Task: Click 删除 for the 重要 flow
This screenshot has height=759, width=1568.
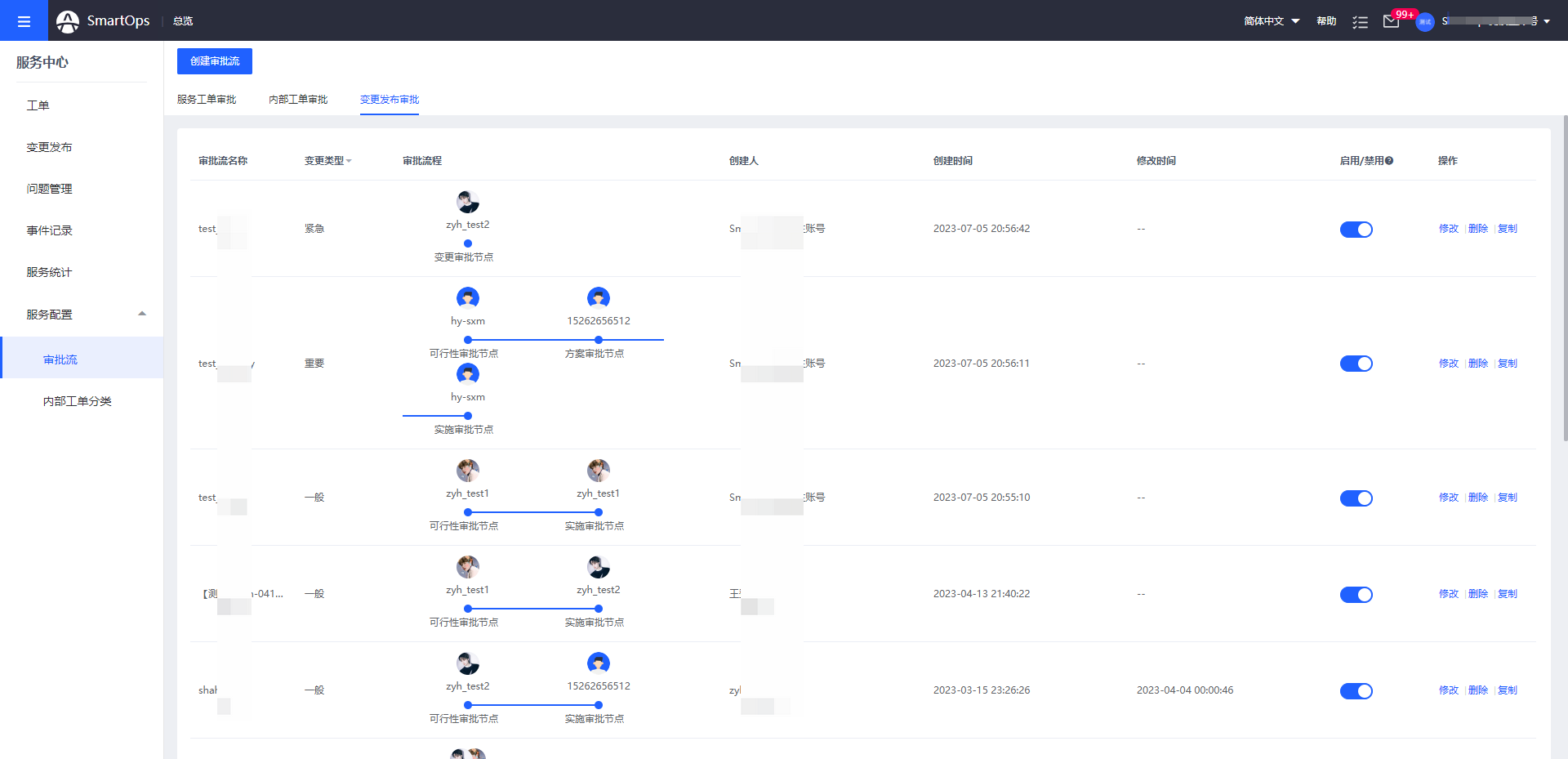Action: tap(1478, 364)
